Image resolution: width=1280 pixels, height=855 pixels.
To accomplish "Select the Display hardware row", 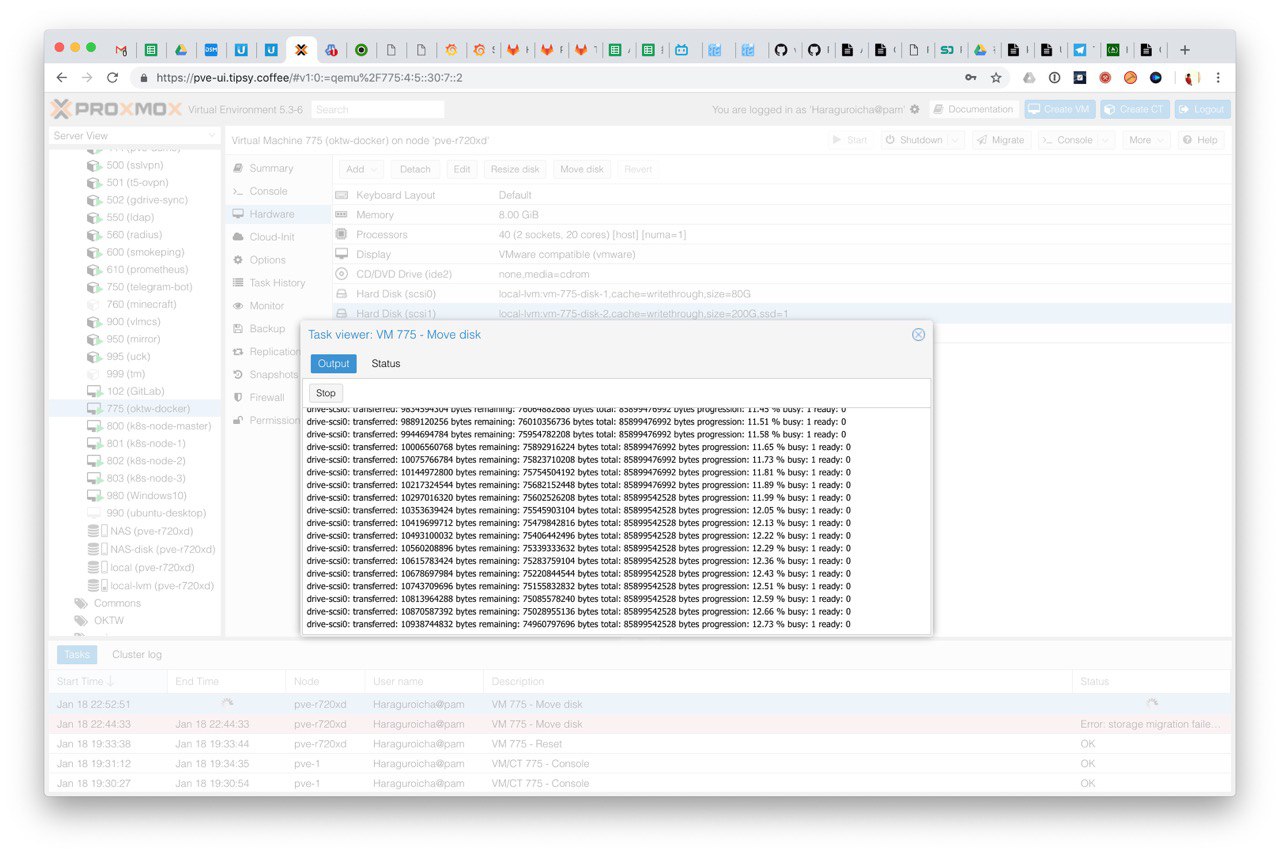I will pyautogui.click(x=782, y=255).
